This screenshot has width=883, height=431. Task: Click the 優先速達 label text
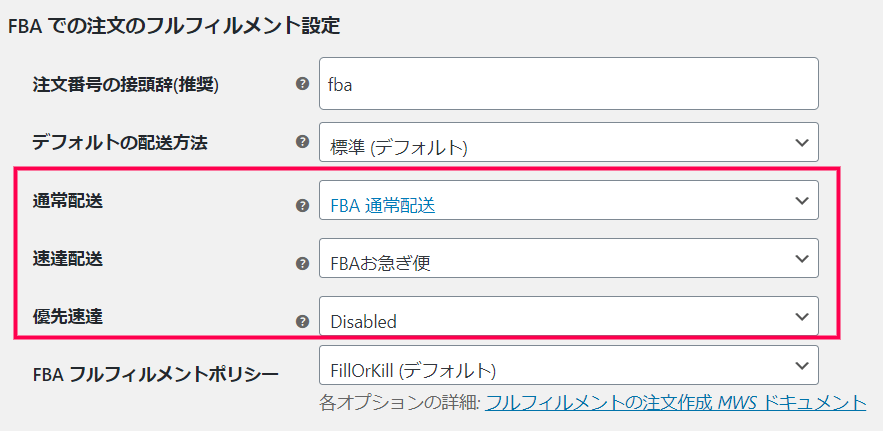[x=67, y=317]
